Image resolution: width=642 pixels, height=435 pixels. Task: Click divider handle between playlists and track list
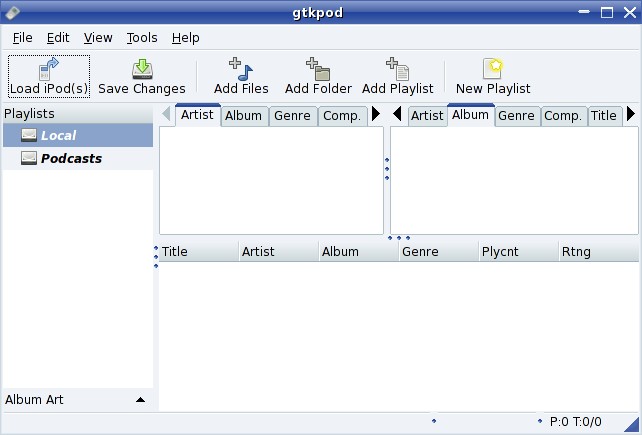tap(156, 257)
